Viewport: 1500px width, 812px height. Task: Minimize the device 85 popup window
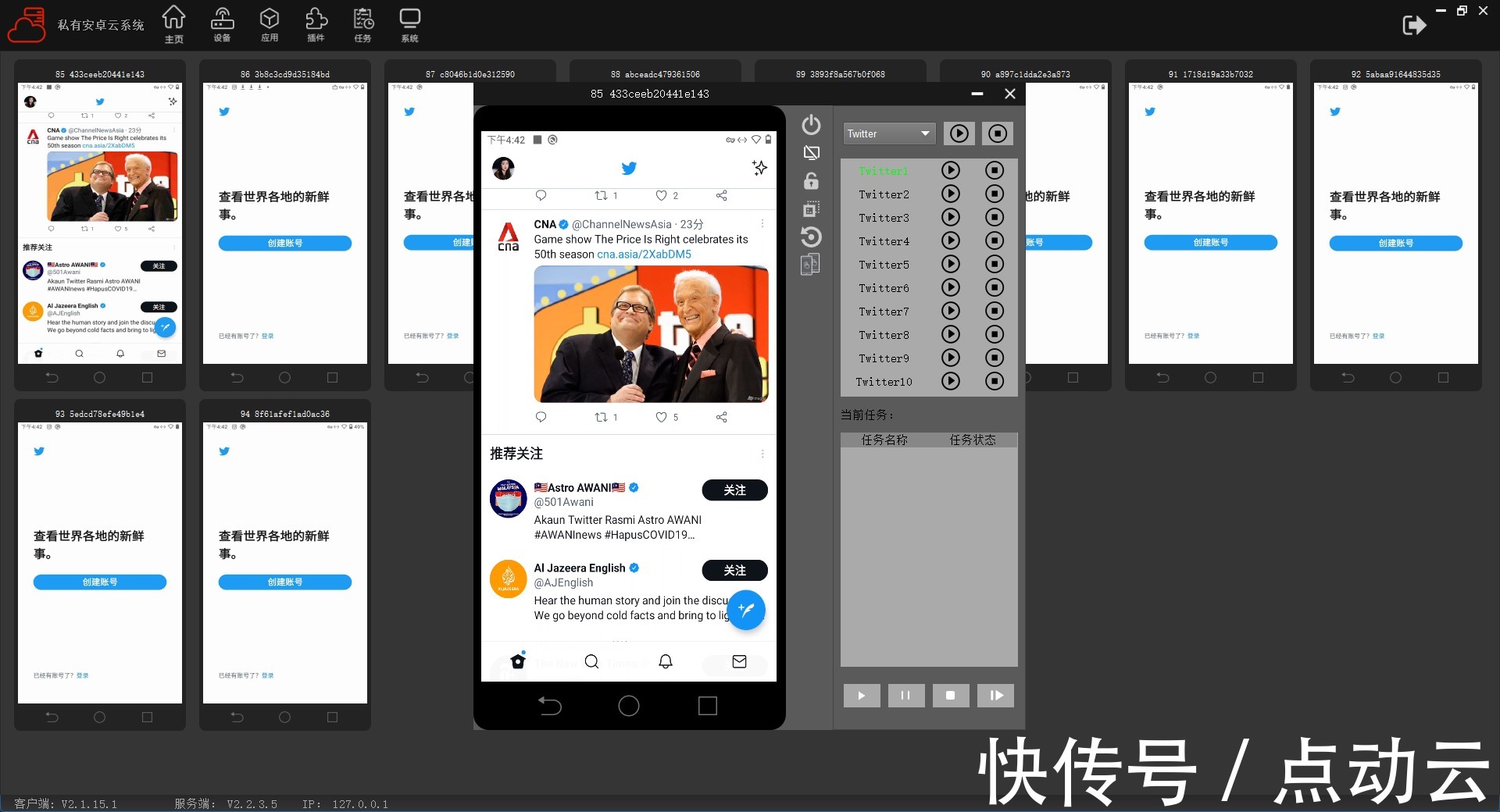[x=977, y=94]
